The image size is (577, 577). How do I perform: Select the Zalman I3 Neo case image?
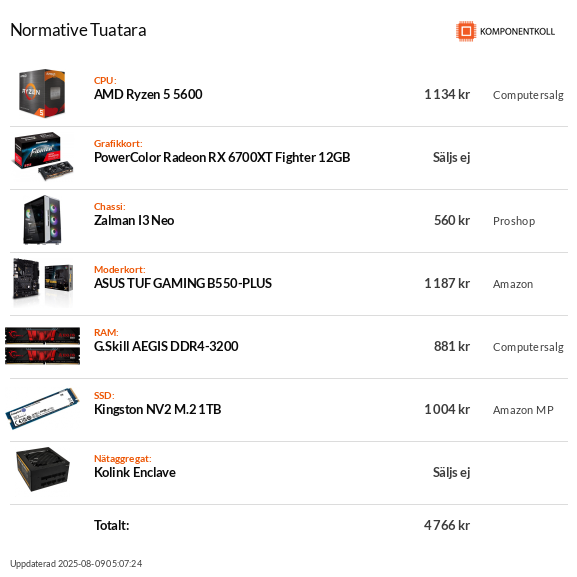(42, 220)
